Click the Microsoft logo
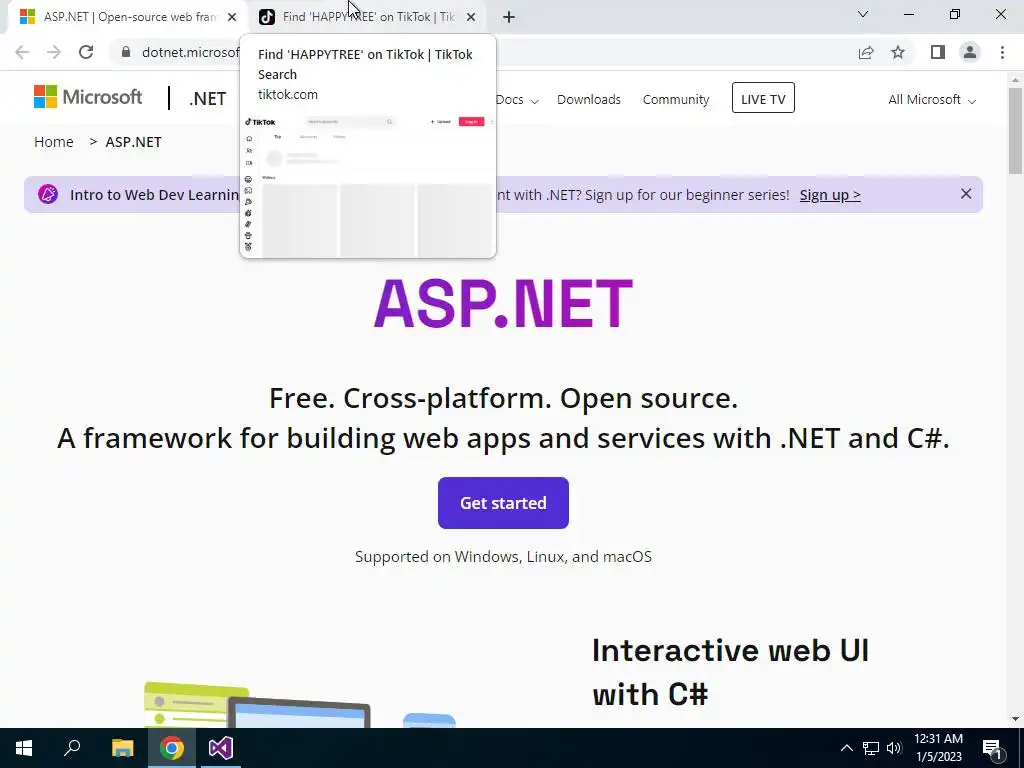1024x768 pixels. click(88, 97)
